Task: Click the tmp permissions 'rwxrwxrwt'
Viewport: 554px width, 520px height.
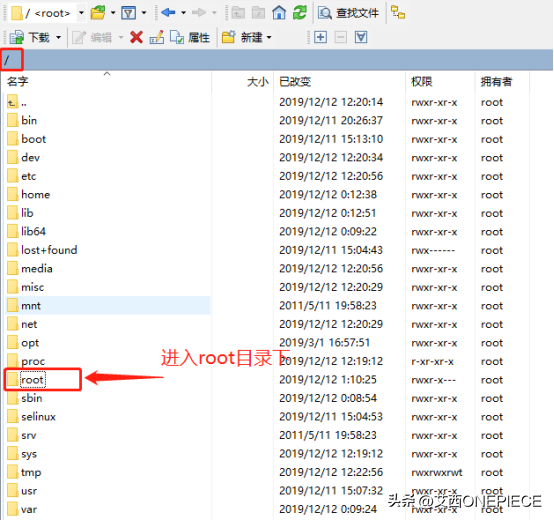Action: [437, 472]
